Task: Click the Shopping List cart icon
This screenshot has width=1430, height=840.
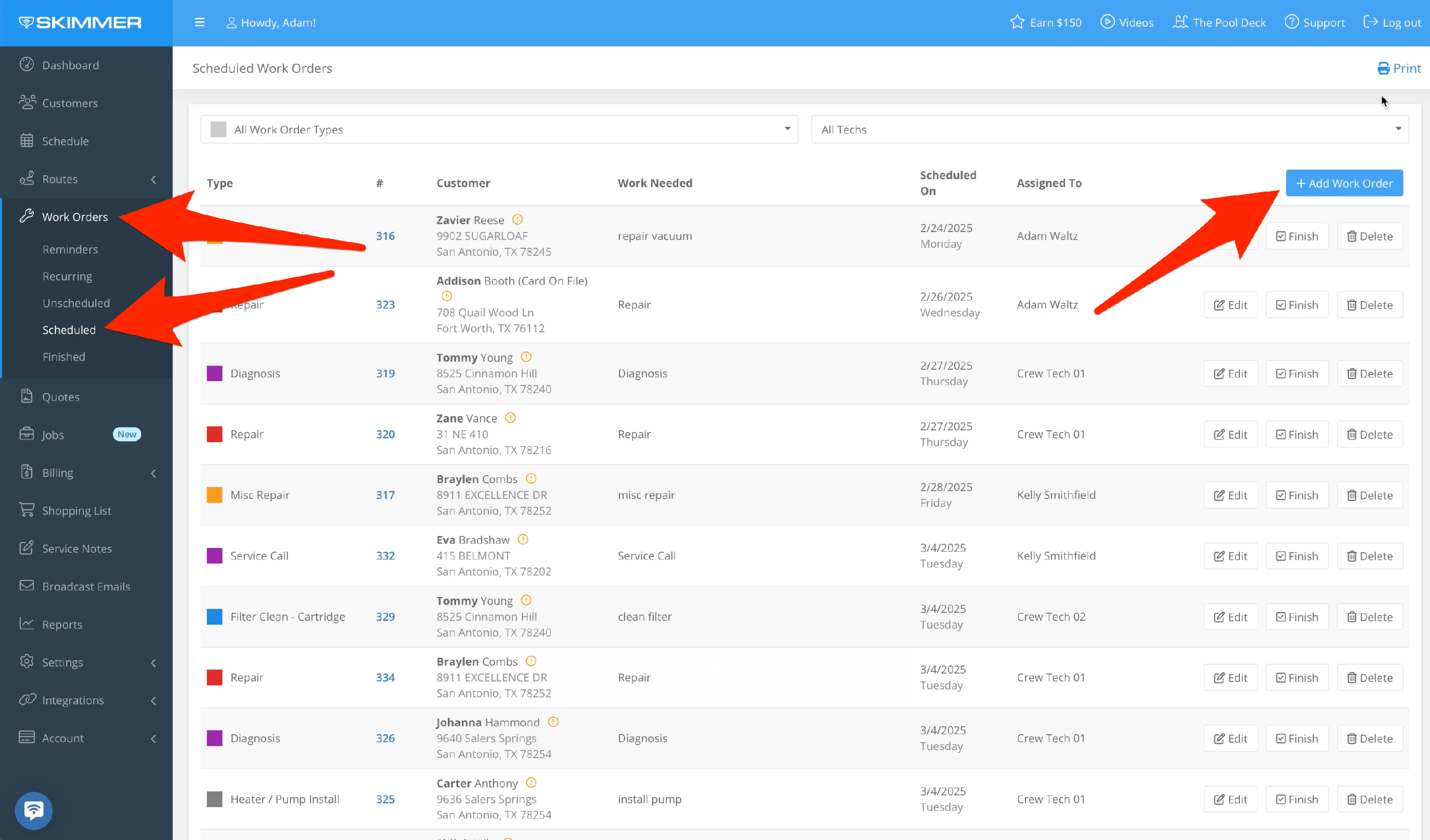Action: tap(27, 510)
